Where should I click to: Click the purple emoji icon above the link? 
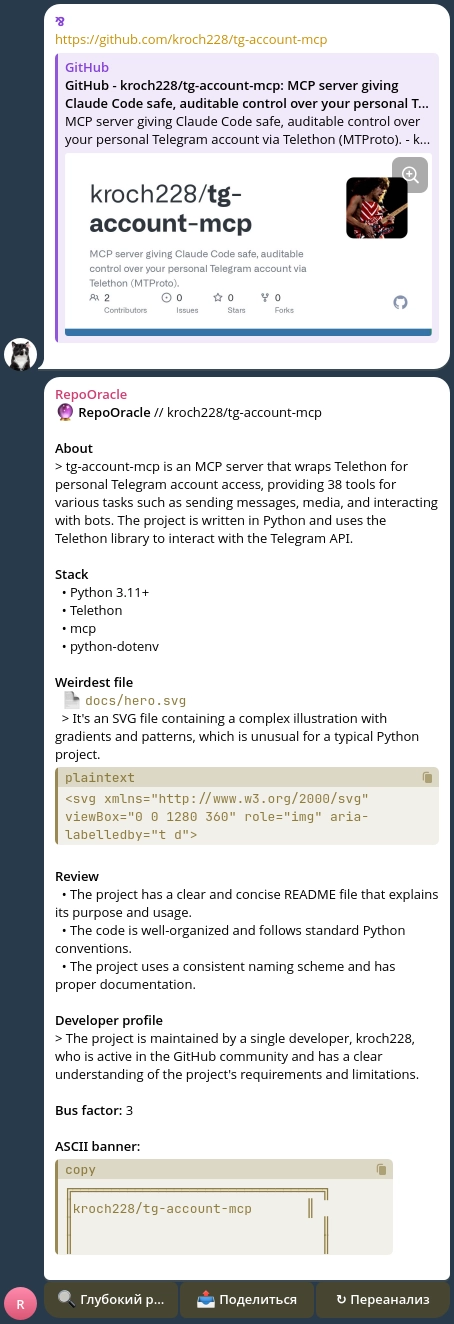(x=60, y=21)
